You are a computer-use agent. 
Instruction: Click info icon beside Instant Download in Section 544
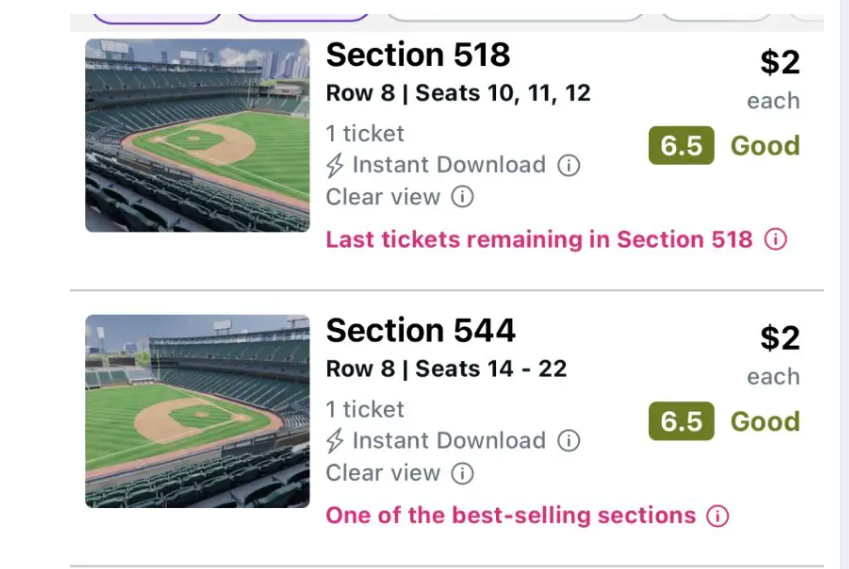(x=568, y=441)
